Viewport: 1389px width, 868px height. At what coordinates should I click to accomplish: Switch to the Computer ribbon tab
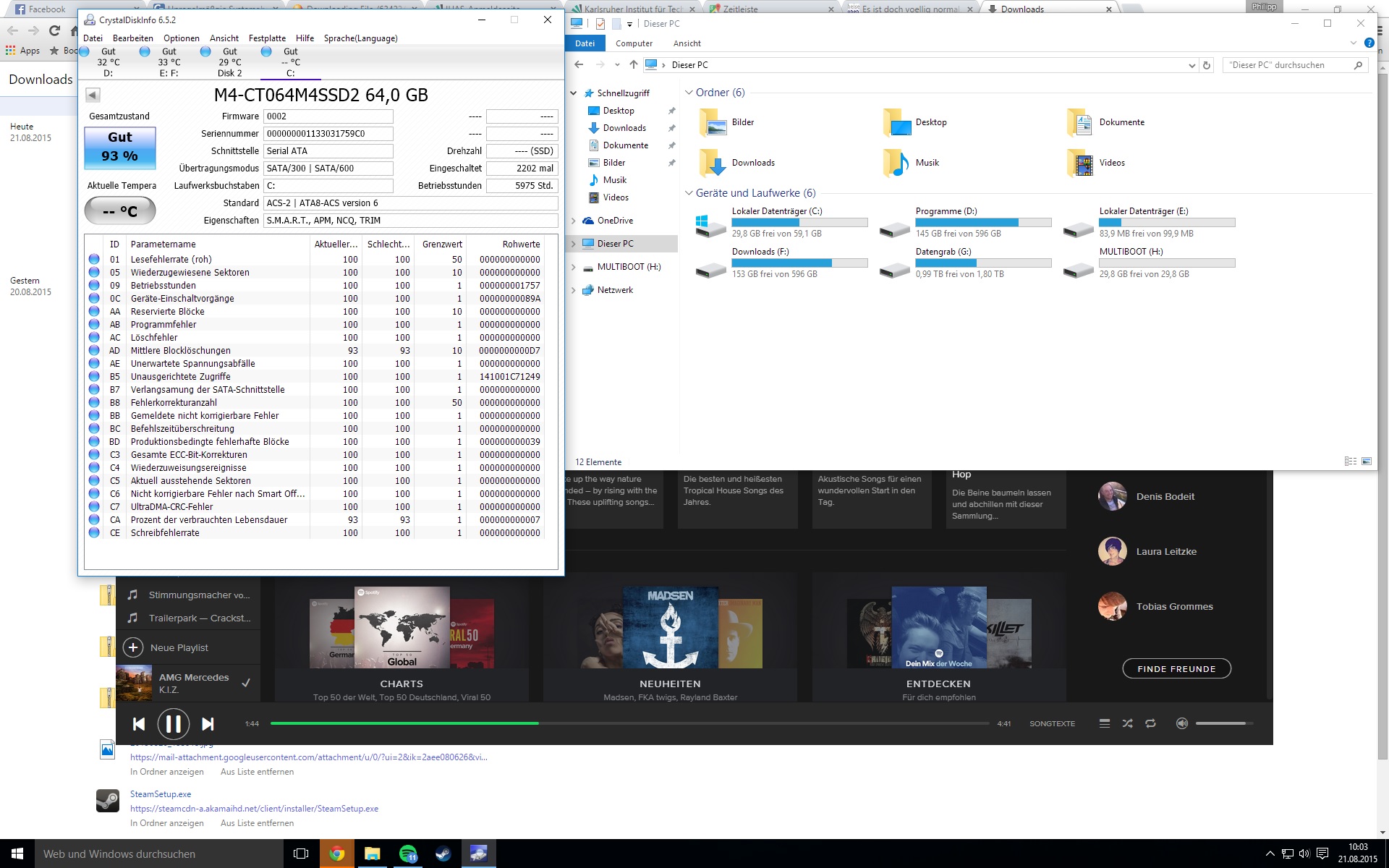[x=634, y=43]
